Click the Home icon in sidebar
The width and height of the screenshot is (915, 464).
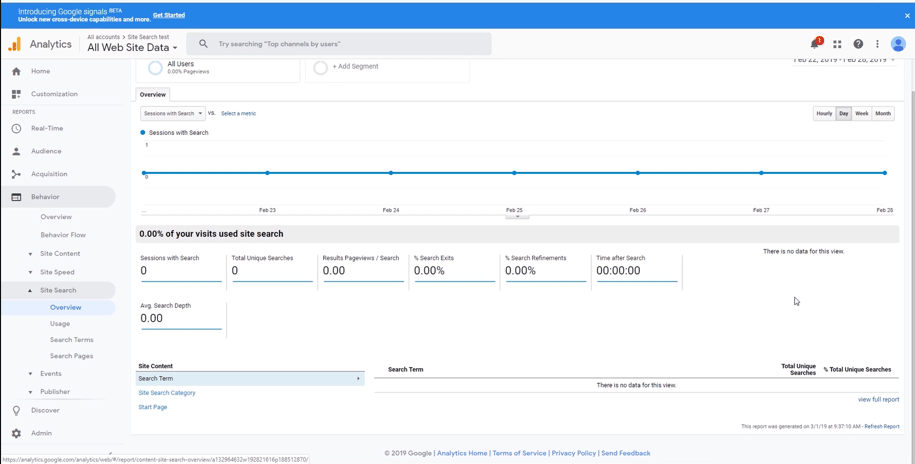point(16,71)
